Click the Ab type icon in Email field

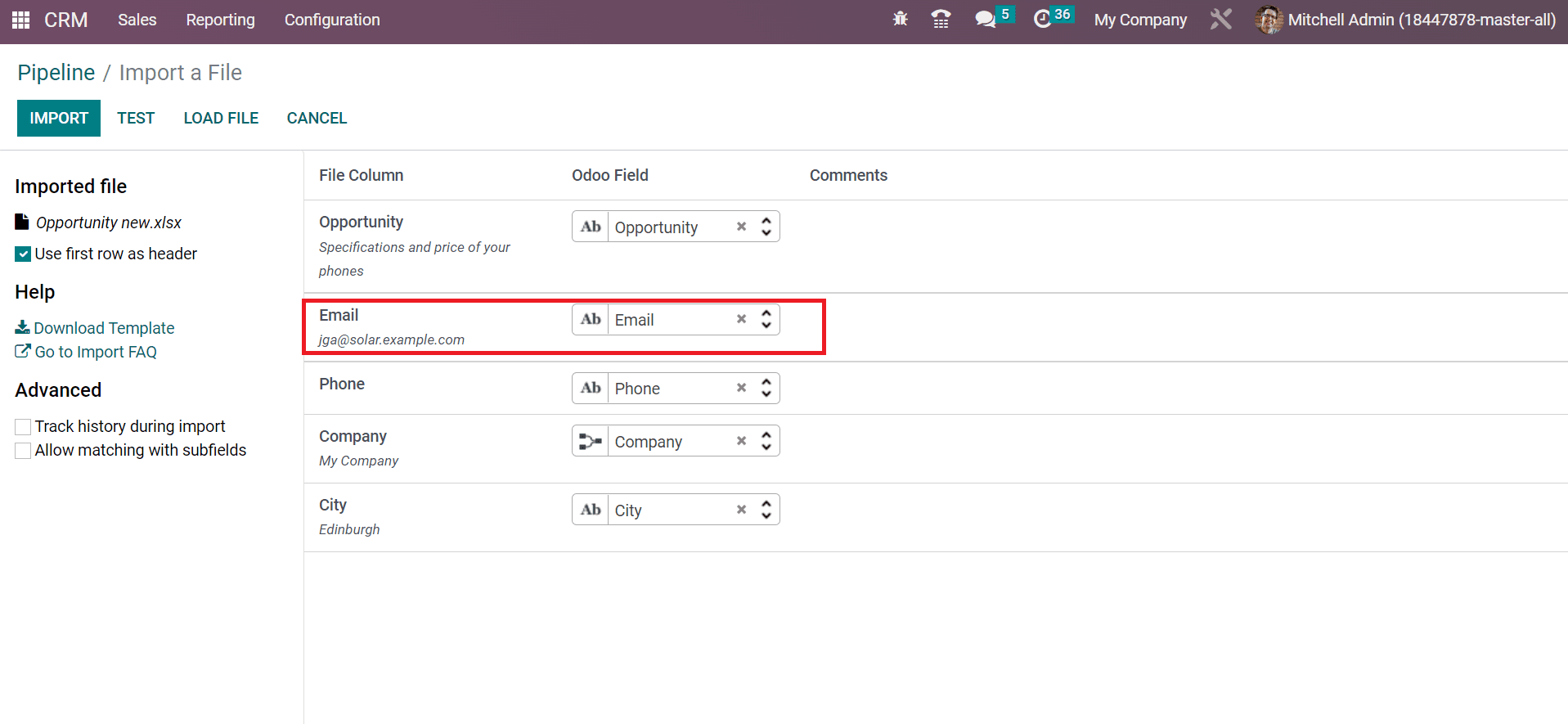[x=591, y=319]
